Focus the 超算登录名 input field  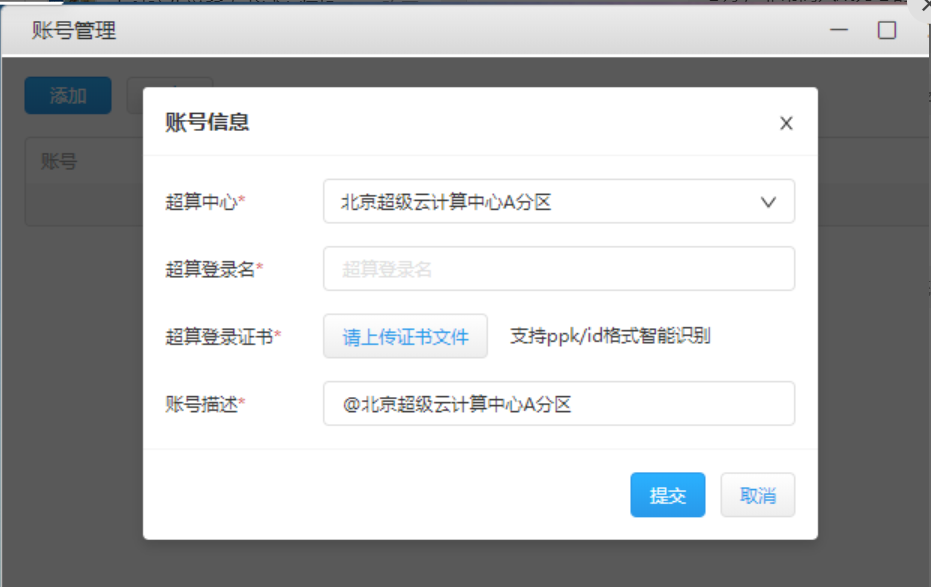click(559, 269)
